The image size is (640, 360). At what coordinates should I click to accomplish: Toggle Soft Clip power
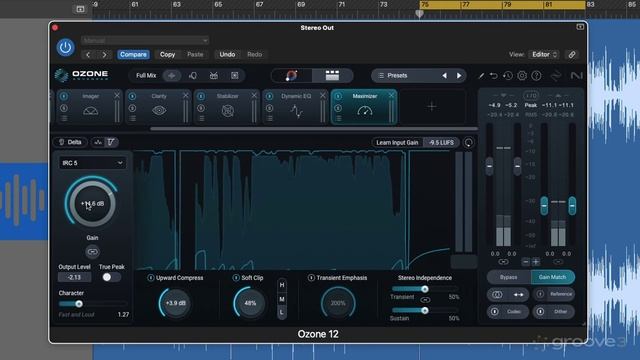tap(236, 278)
